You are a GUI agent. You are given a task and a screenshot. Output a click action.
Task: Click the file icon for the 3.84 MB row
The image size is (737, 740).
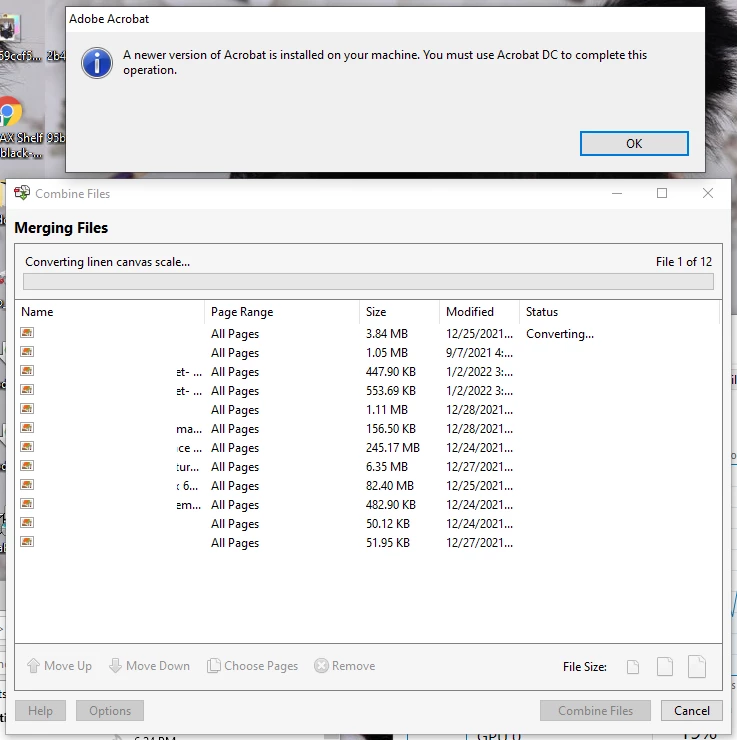point(27,333)
